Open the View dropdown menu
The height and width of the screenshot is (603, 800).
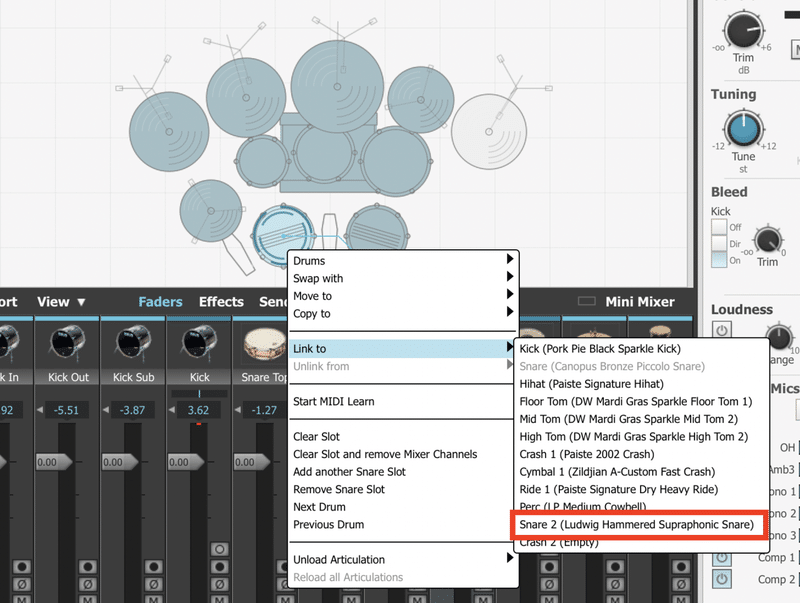point(61,302)
